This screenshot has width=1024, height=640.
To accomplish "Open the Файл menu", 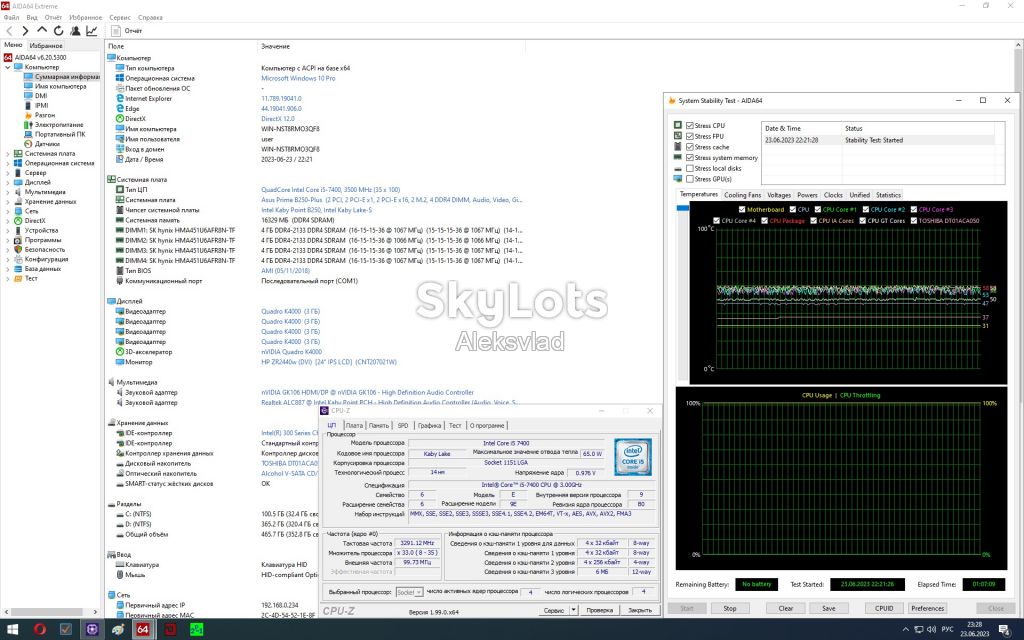I will pyautogui.click(x=11, y=18).
